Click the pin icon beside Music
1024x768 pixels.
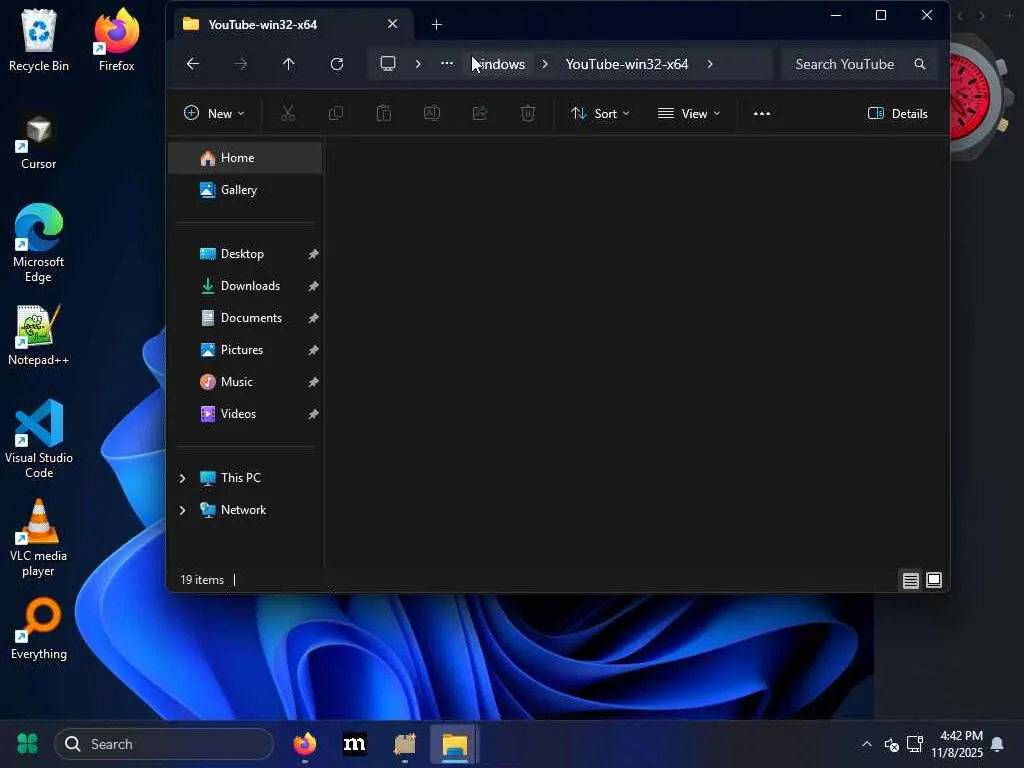click(313, 382)
